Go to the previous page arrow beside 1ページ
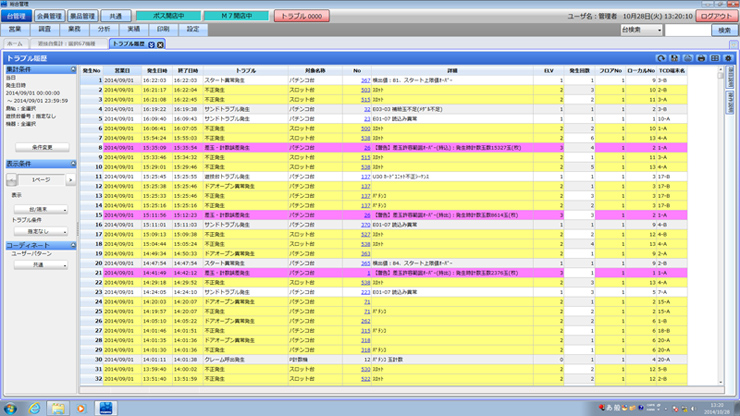The height and width of the screenshot is (416, 740). click(x=11, y=180)
